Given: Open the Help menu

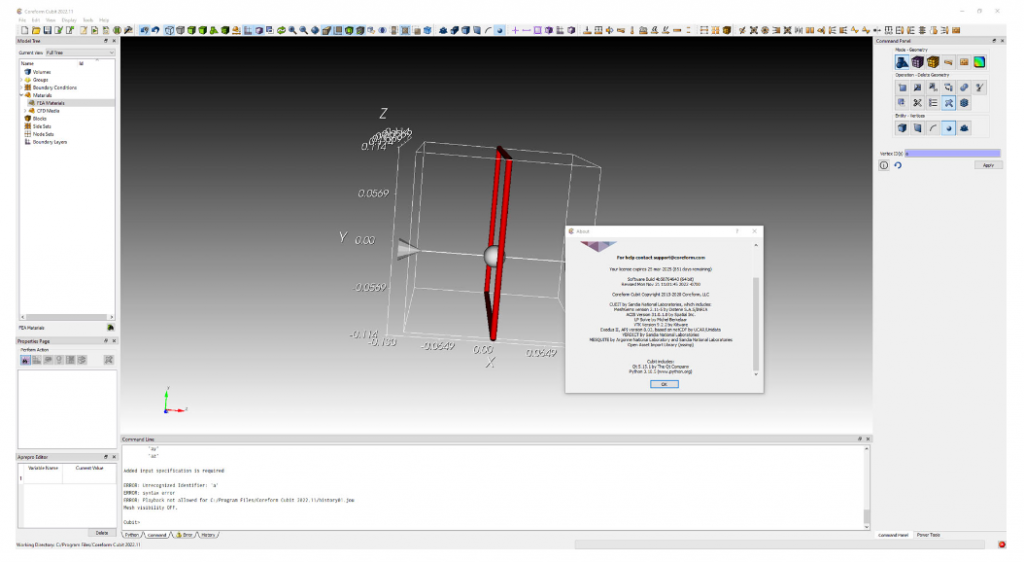Looking at the screenshot, I should (x=104, y=20).
